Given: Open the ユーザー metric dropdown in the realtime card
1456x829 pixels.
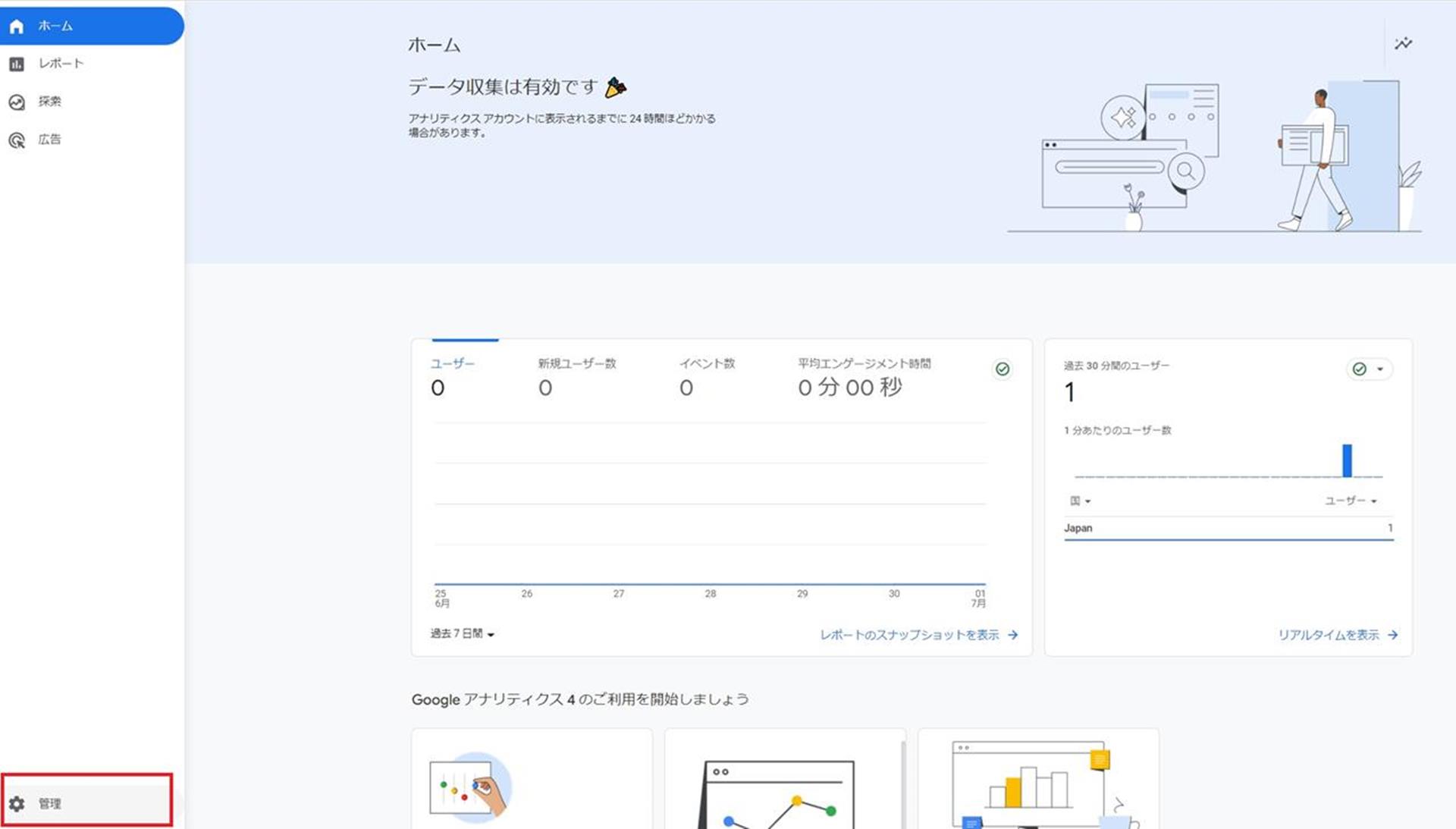Looking at the screenshot, I should [1350, 501].
